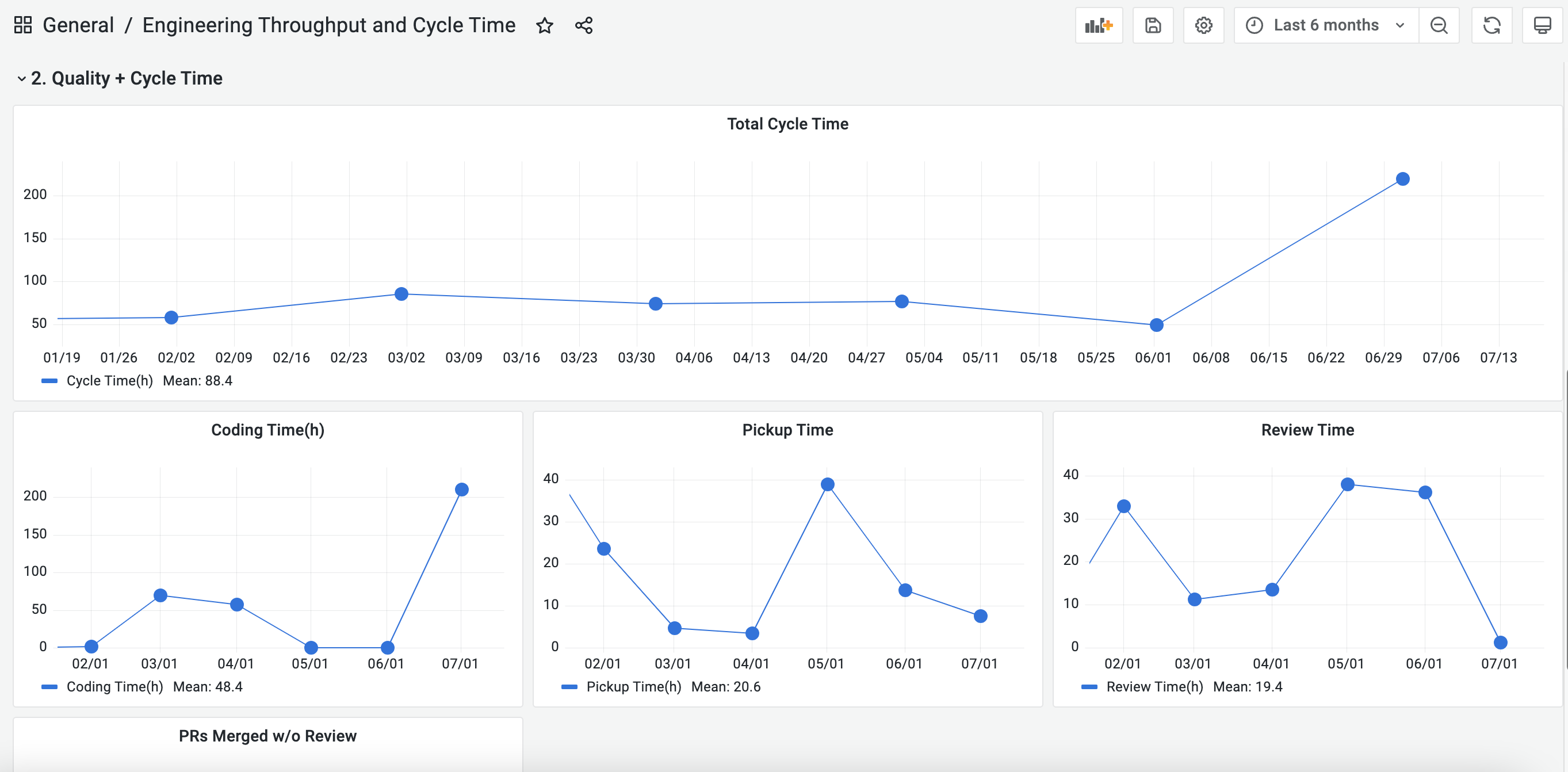Share the dashboard via the share icon
Screen dimensions: 1568x772
[x=584, y=25]
